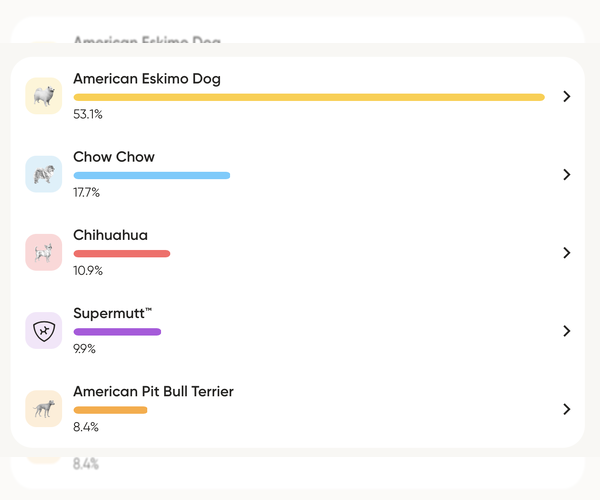Click the Supermutt shield icon

click(43, 330)
